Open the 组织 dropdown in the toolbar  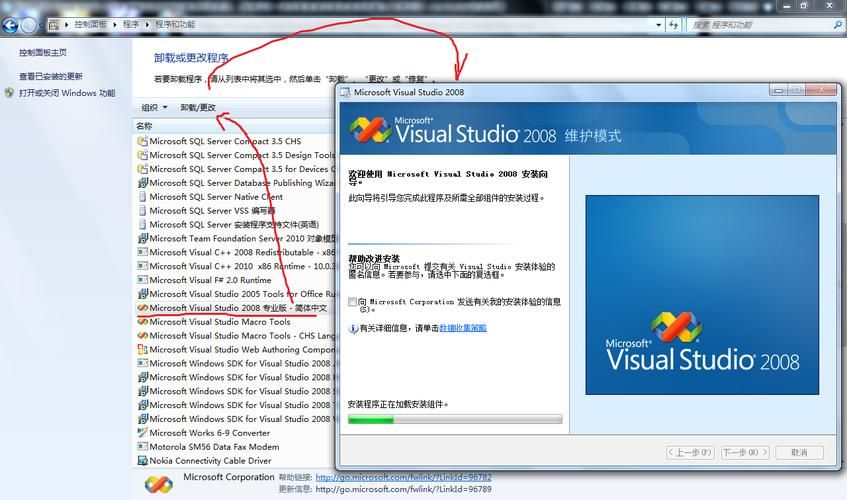pos(154,107)
